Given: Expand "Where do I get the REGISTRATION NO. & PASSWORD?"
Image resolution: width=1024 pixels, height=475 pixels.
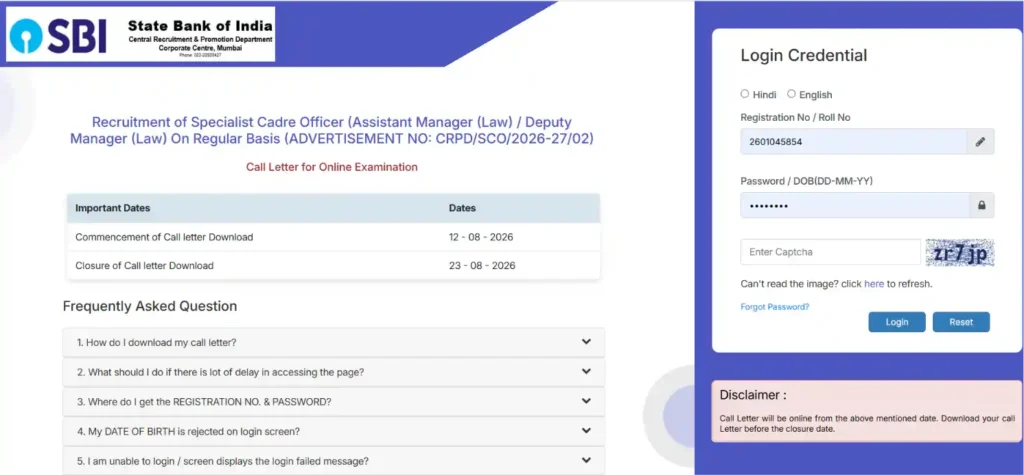Looking at the screenshot, I should 333,402.
